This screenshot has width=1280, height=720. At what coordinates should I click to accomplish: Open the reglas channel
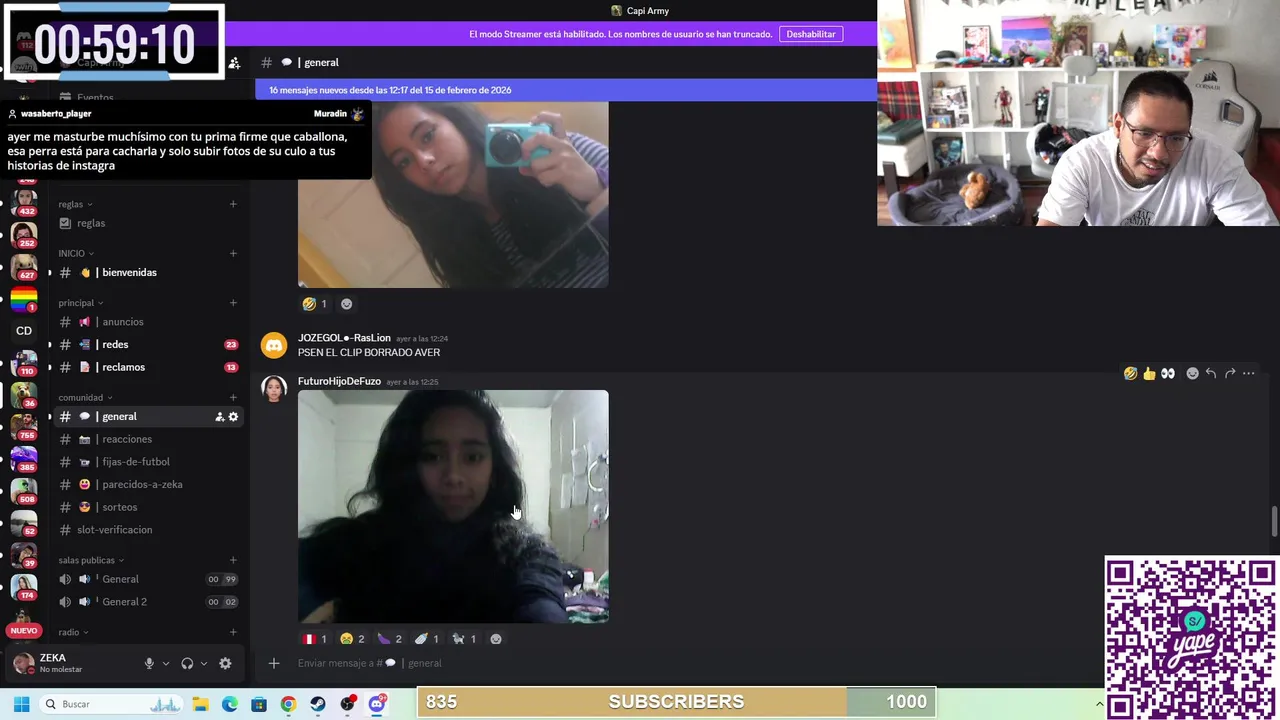pyautogui.click(x=148, y=223)
